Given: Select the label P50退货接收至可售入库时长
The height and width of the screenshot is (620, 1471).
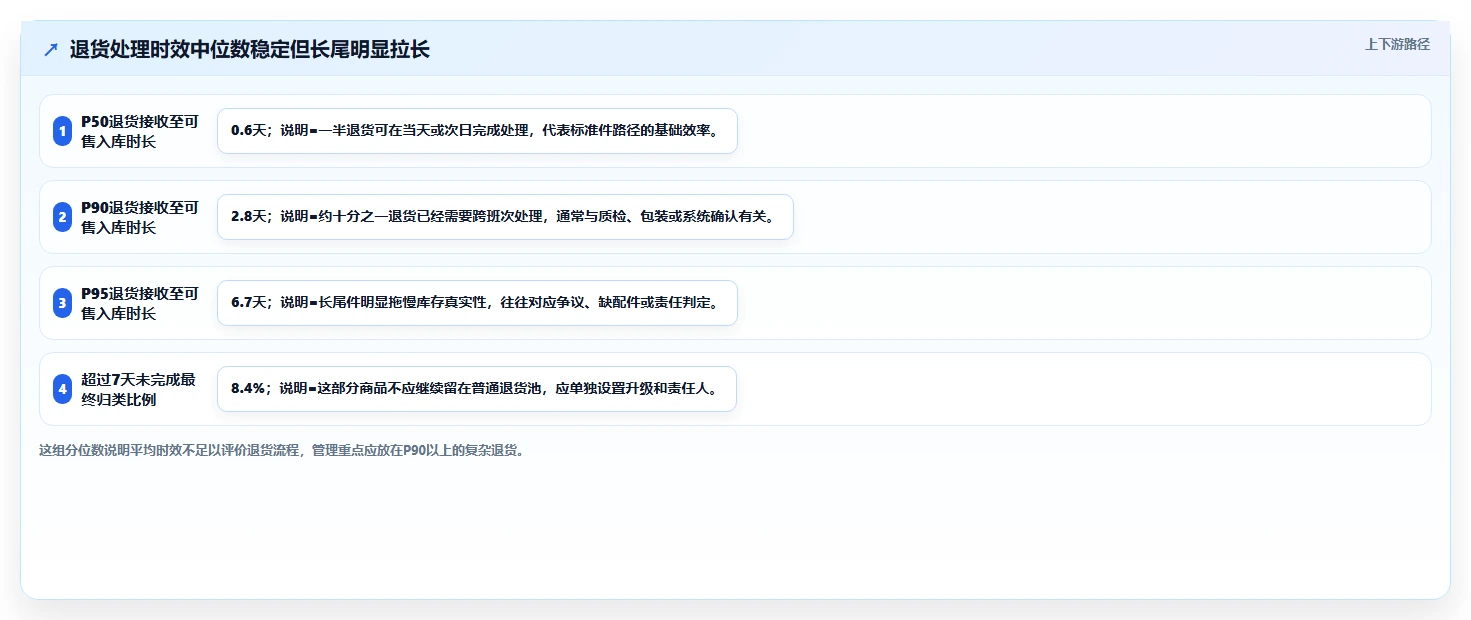Looking at the screenshot, I should 140,131.
